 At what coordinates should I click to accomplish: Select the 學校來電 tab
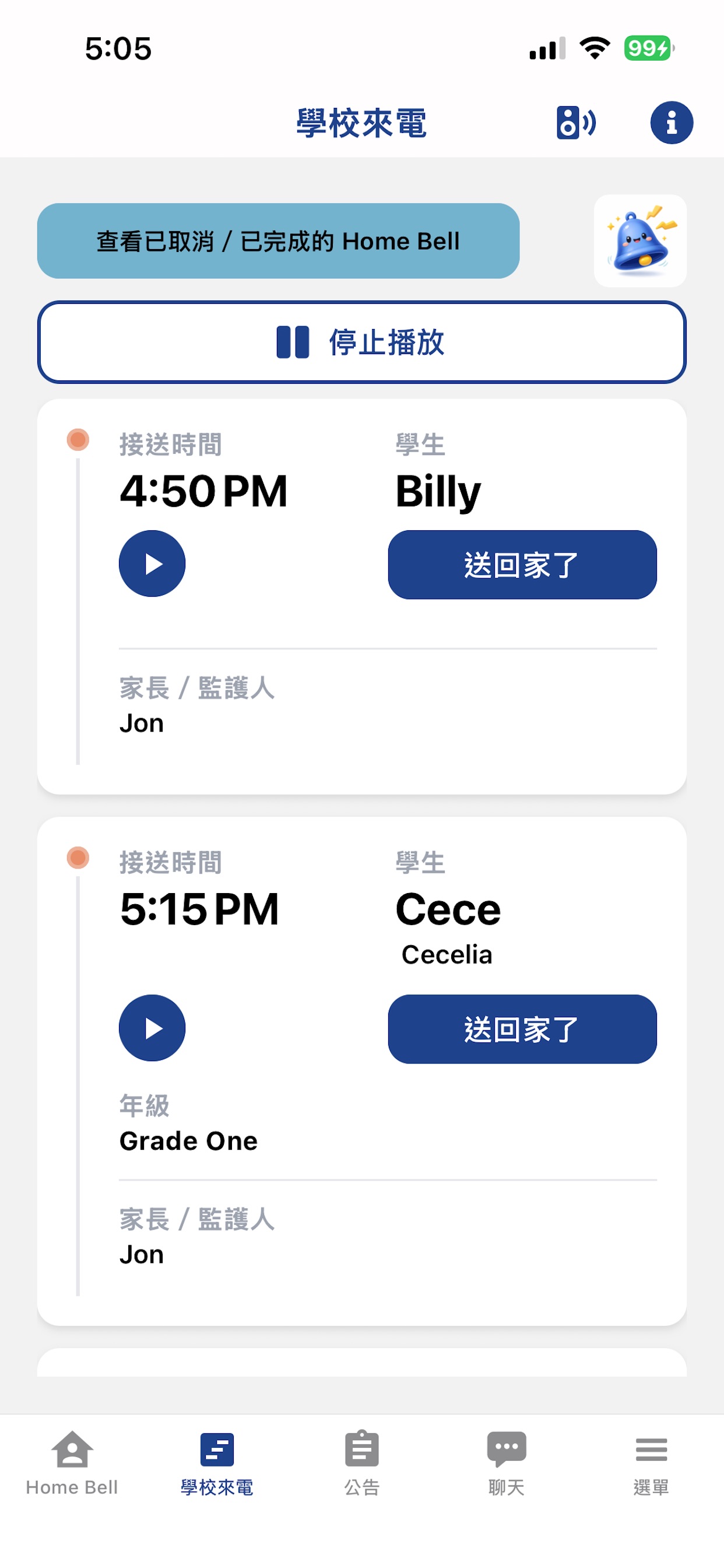217,1464
